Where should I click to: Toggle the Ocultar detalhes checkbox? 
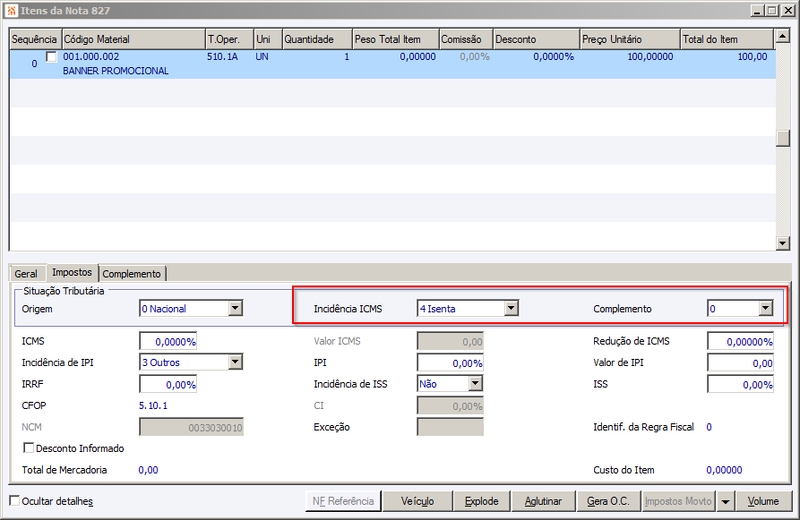(x=15, y=501)
